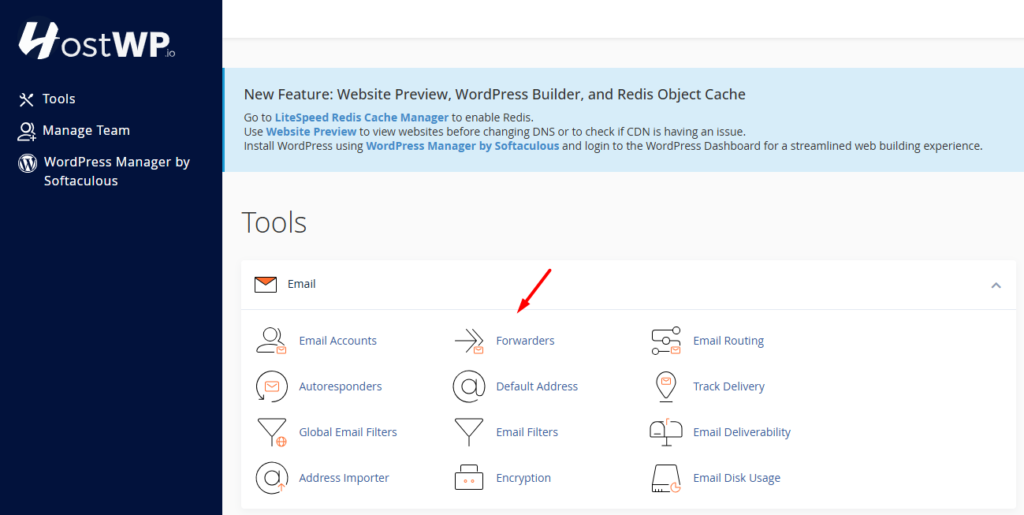The image size is (1024, 515).
Task: Click the Email Deliverability mailbox icon
Action: 666,432
